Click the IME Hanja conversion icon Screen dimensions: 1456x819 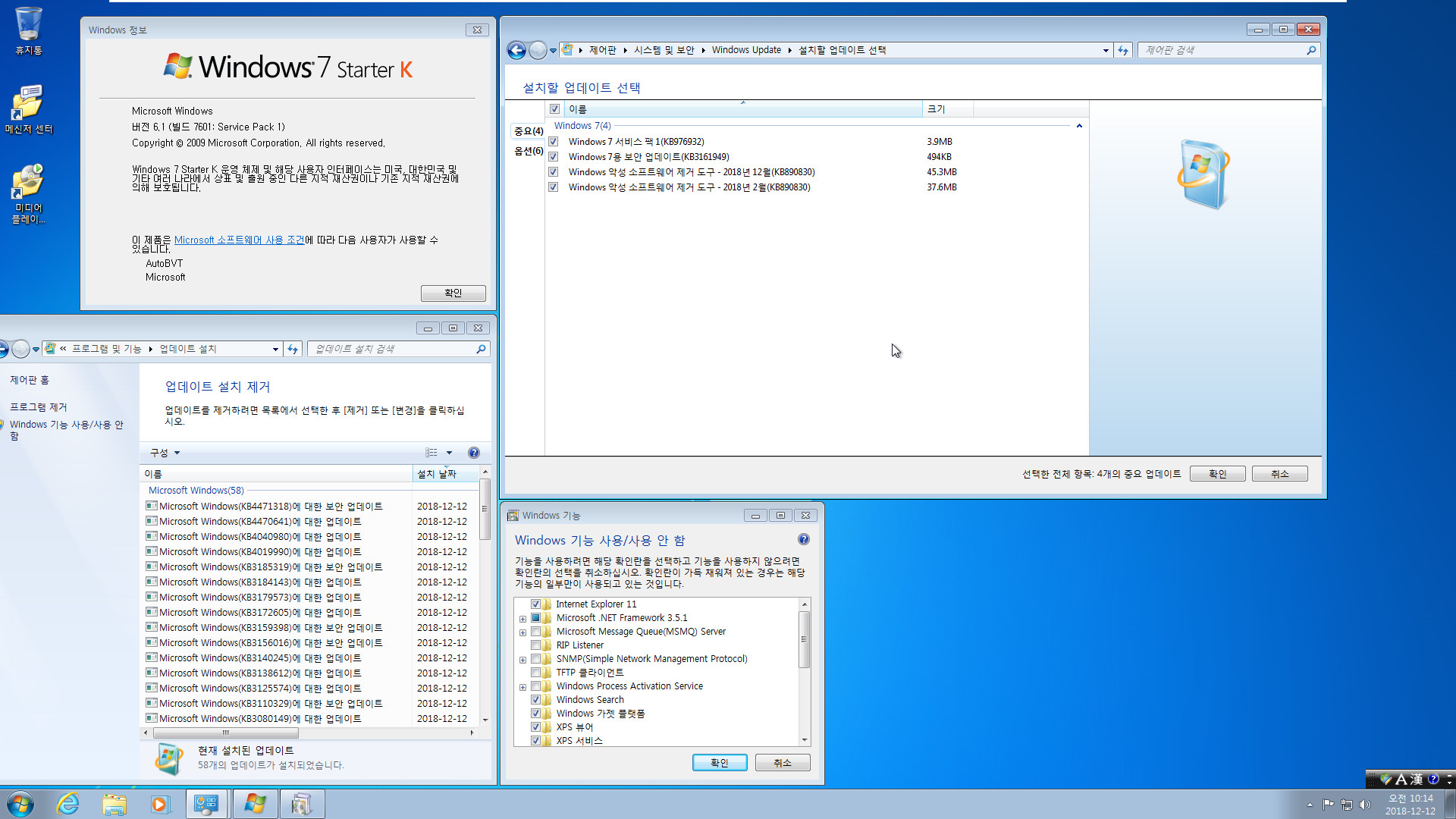tap(1416, 779)
